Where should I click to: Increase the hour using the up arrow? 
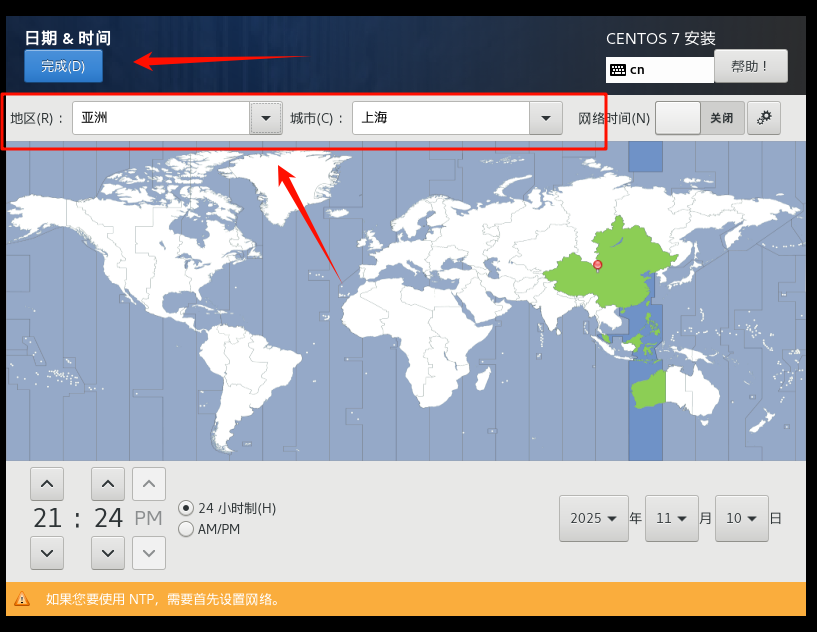pos(47,483)
